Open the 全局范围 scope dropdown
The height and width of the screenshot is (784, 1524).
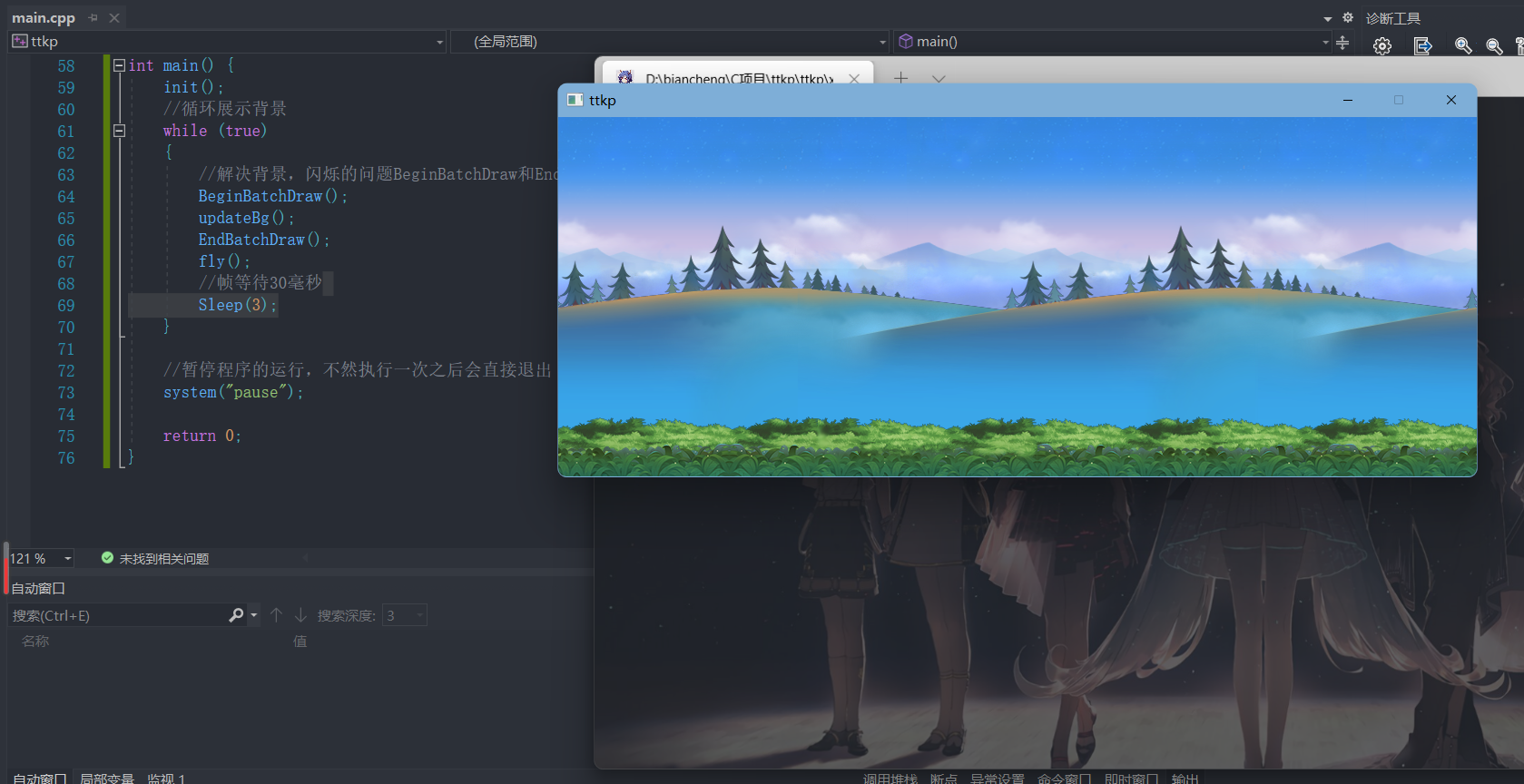tap(670, 42)
